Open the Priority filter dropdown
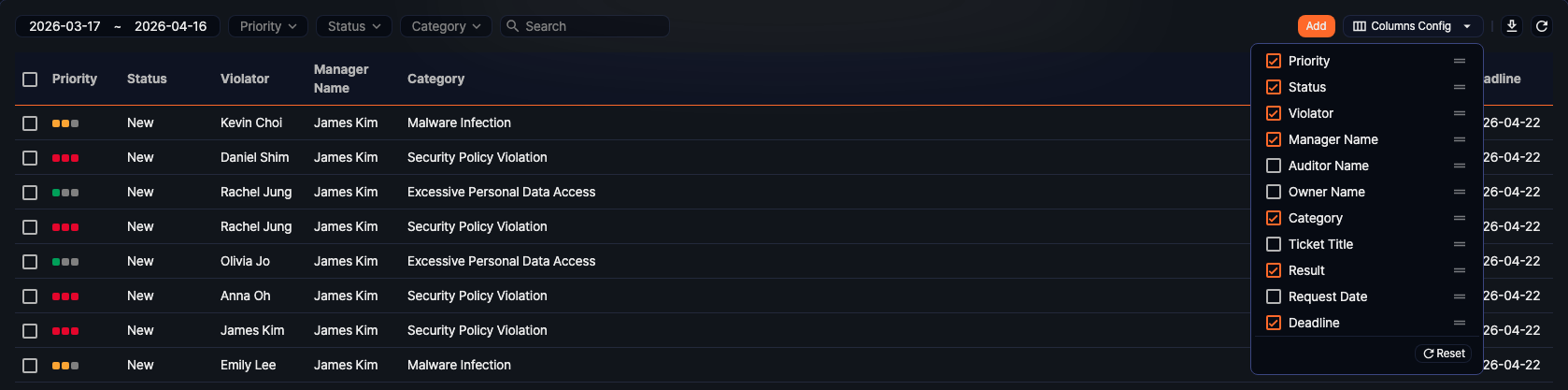Screen dimensions: 1568x390 point(268,26)
